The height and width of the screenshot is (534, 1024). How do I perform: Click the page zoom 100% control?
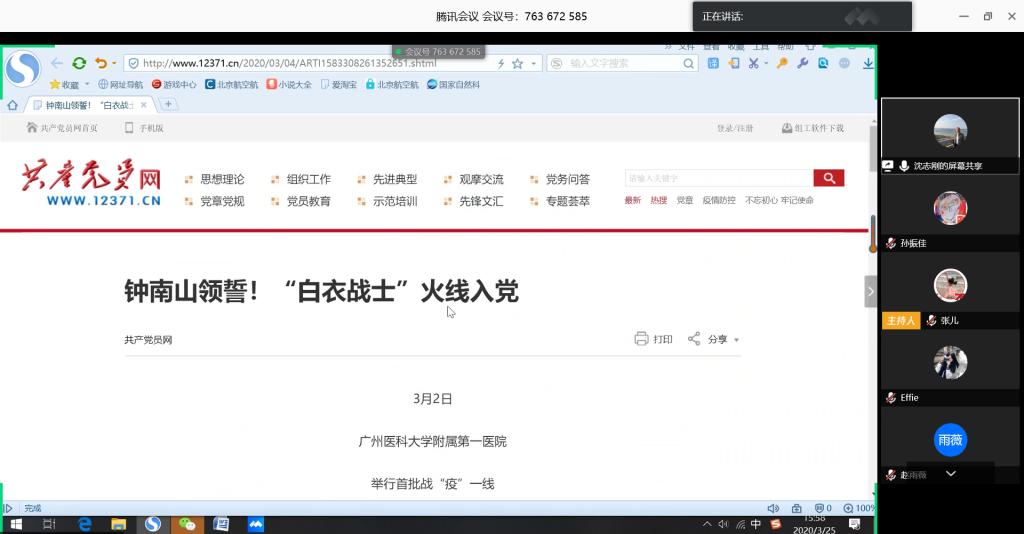coord(859,508)
